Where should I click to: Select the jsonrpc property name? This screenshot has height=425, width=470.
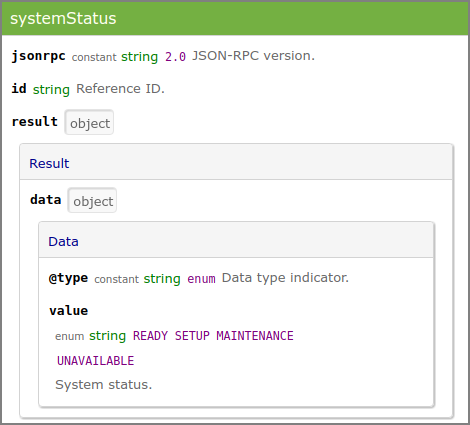(39, 55)
